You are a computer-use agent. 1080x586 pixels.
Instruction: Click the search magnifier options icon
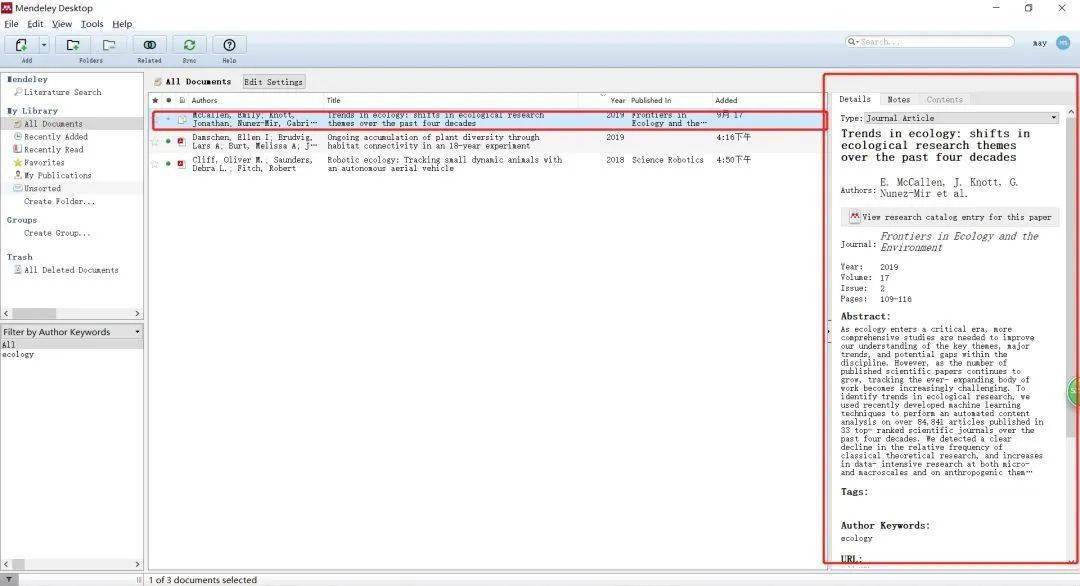pyautogui.click(x=853, y=42)
